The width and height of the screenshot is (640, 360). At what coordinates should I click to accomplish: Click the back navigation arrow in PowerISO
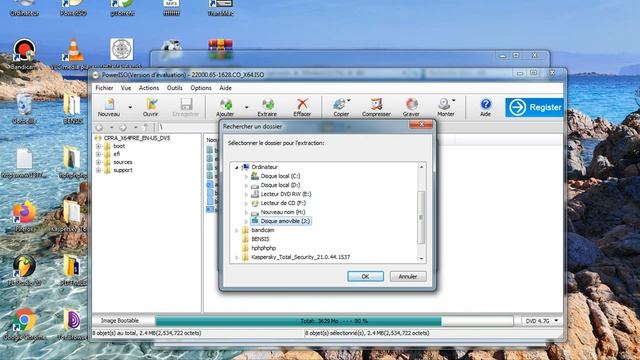(x=99, y=127)
